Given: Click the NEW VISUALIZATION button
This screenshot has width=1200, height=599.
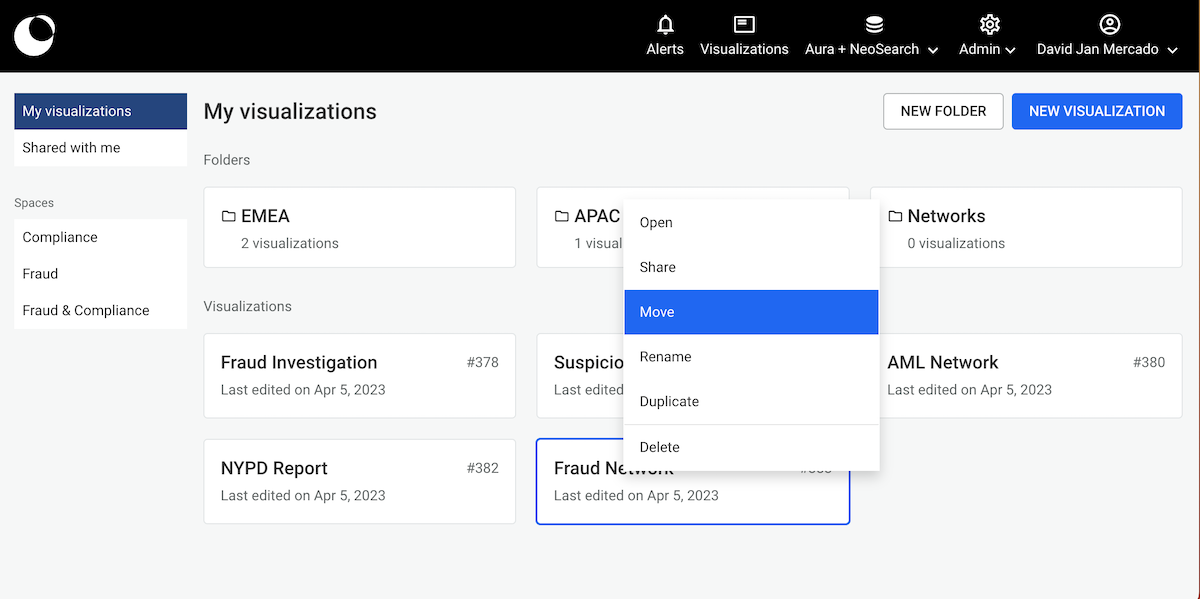Looking at the screenshot, I should point(1097,111).
